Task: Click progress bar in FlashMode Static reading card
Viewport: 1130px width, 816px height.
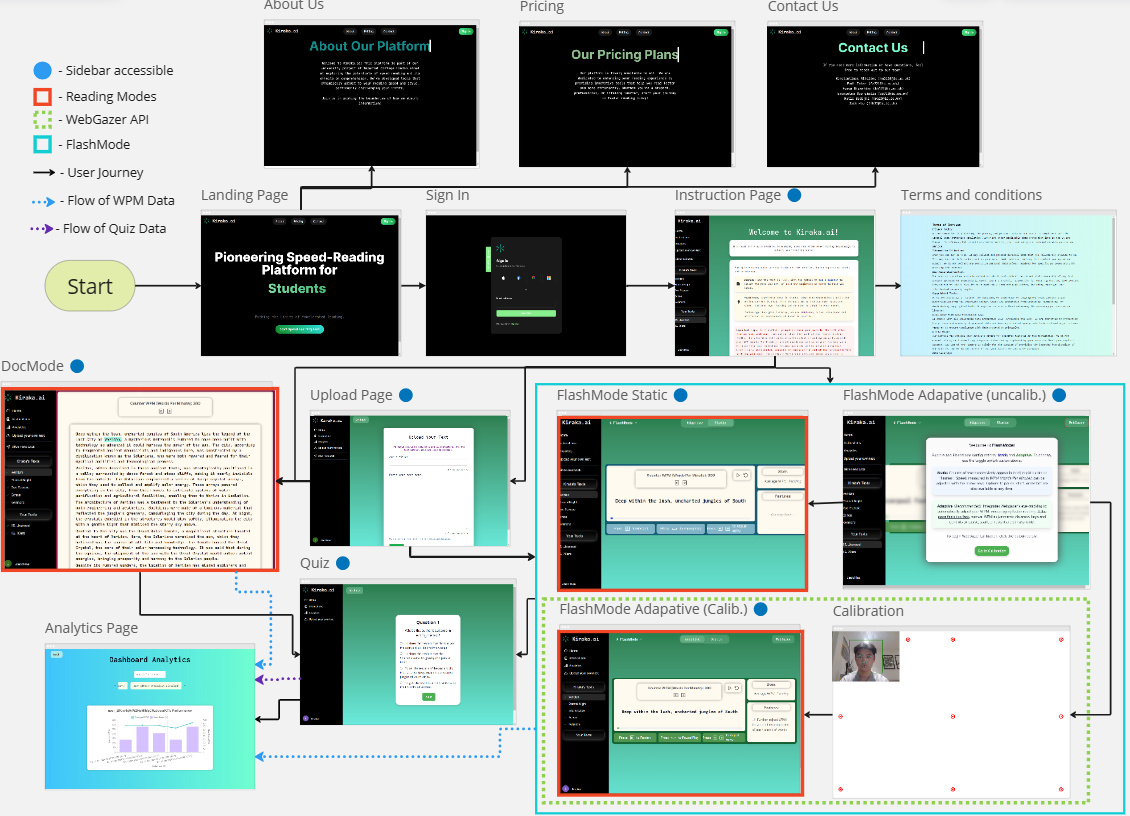Action: (x=680, y=518)
